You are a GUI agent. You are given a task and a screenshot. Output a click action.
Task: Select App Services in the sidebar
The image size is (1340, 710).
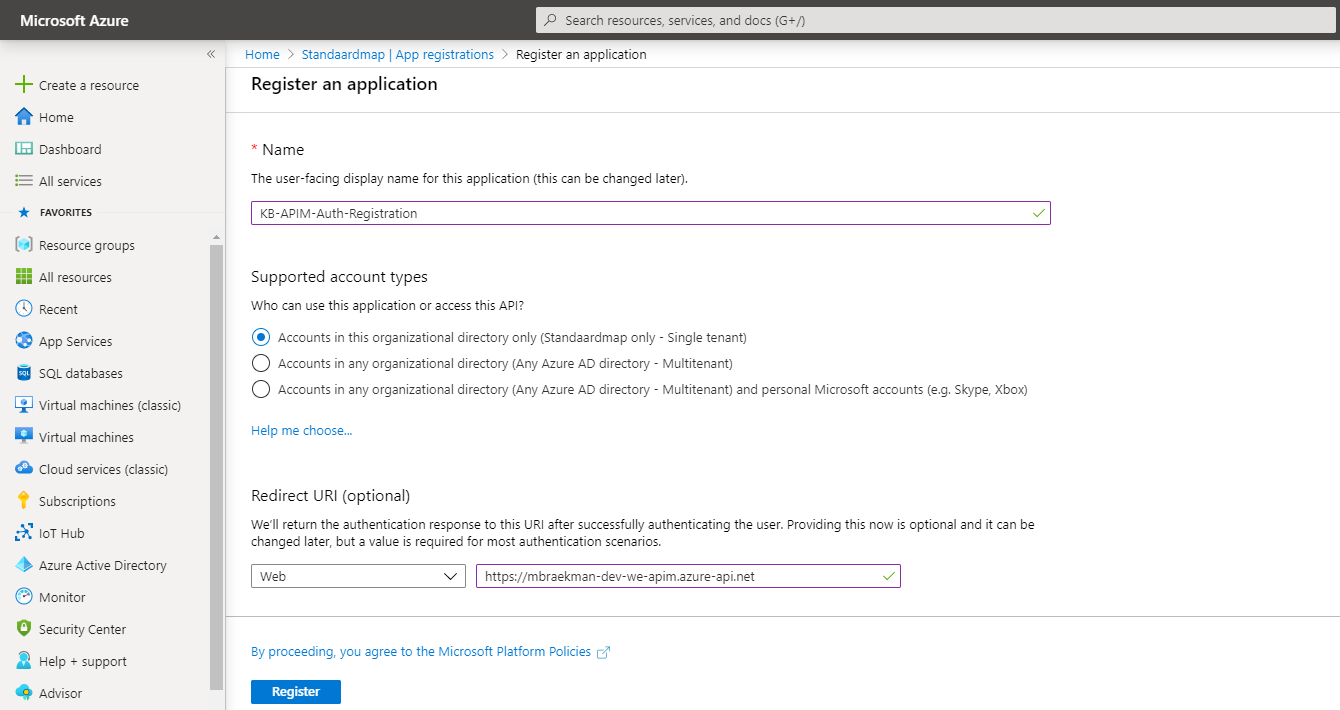click(76, 340)
